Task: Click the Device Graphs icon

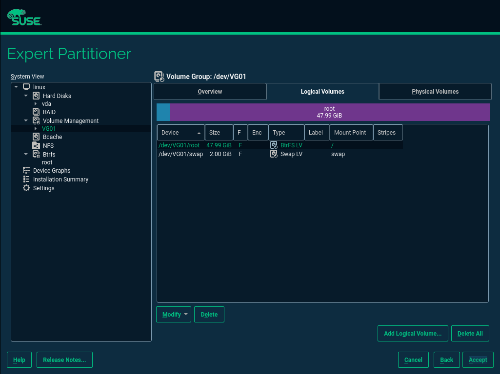Action: point(26,170)
